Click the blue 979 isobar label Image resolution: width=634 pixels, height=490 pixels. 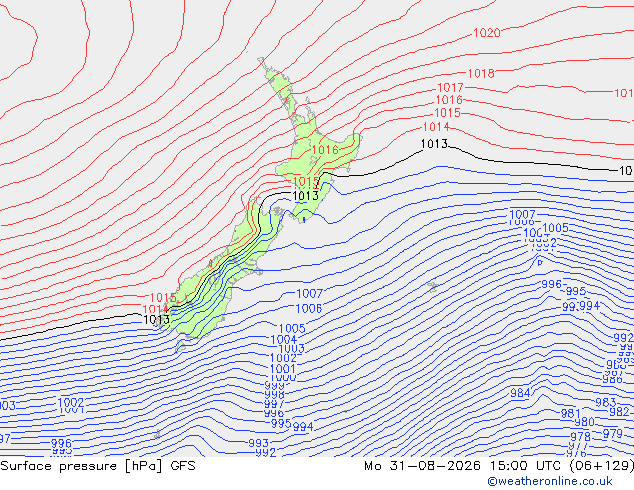pos(613,434)
